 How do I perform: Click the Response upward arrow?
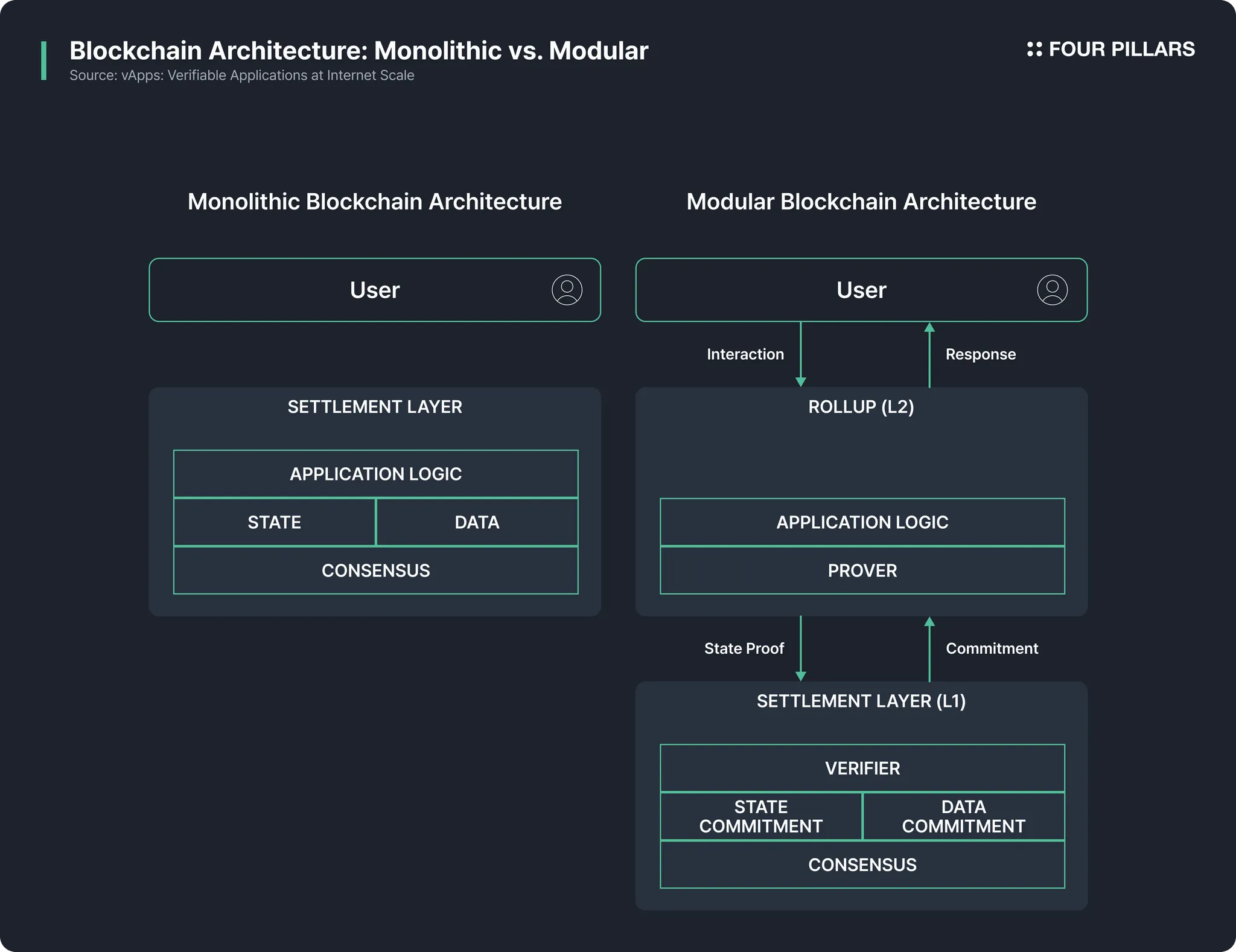coord(929,354)
